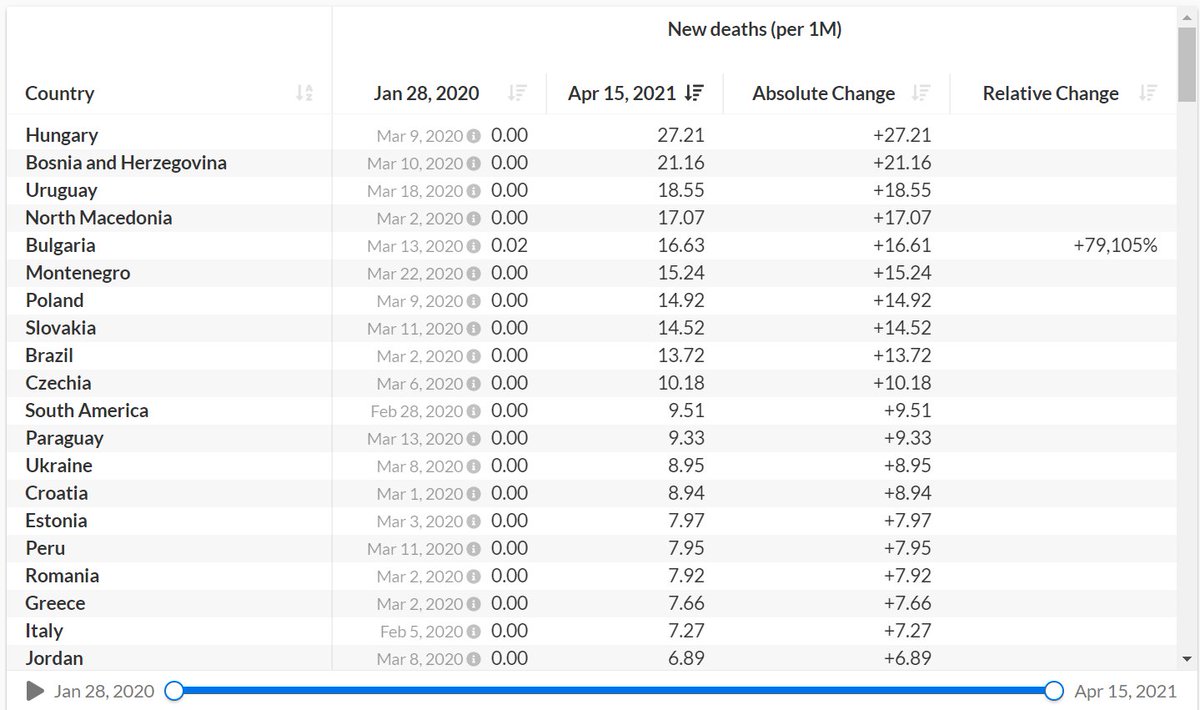Click Bulgaria's 0.02 starting value

[x=509, y=246]
